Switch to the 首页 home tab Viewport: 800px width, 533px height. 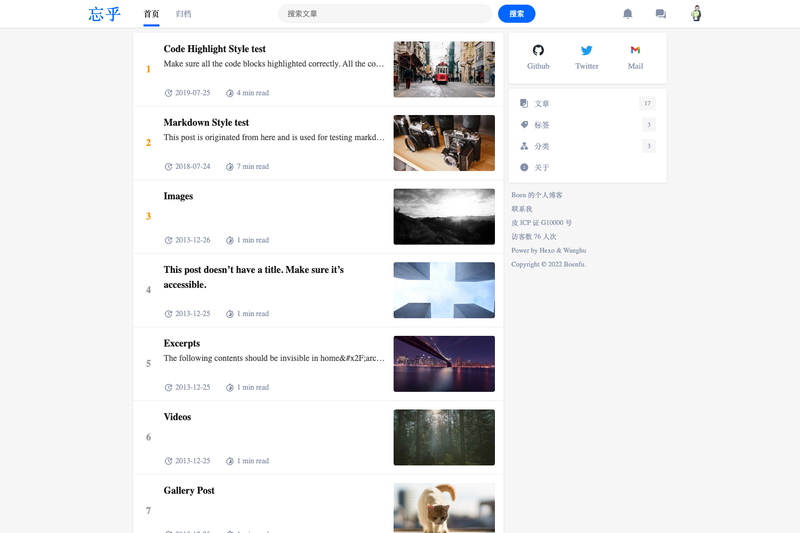[x=151, y=14]
